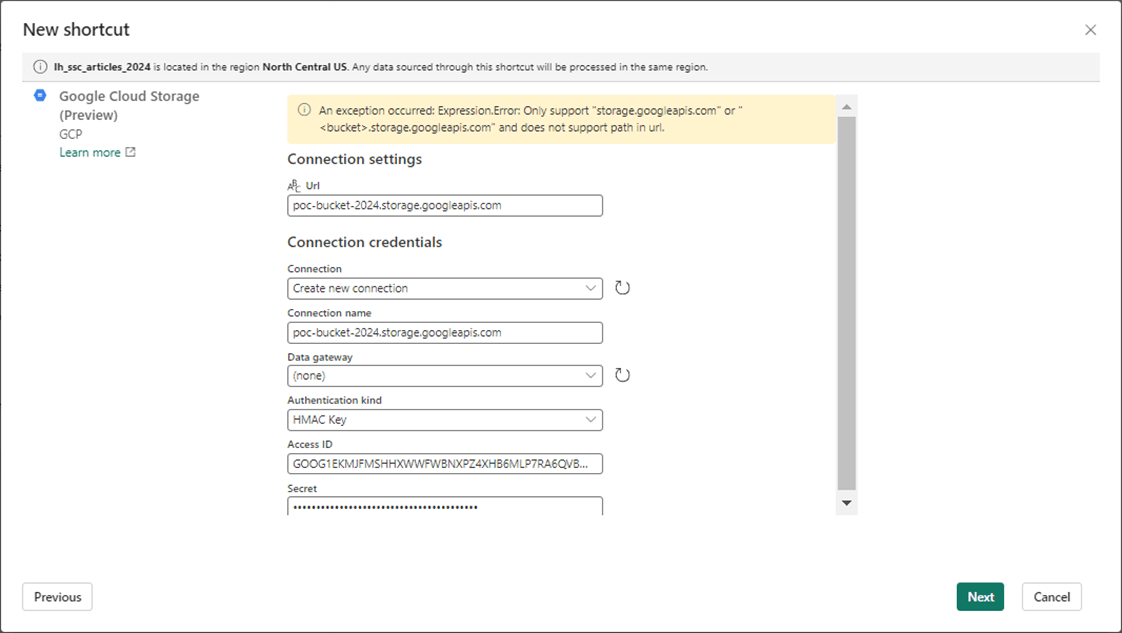
Task: Click the text type icon next to Url
Action: pyautogui.click(x=294, y=186)
